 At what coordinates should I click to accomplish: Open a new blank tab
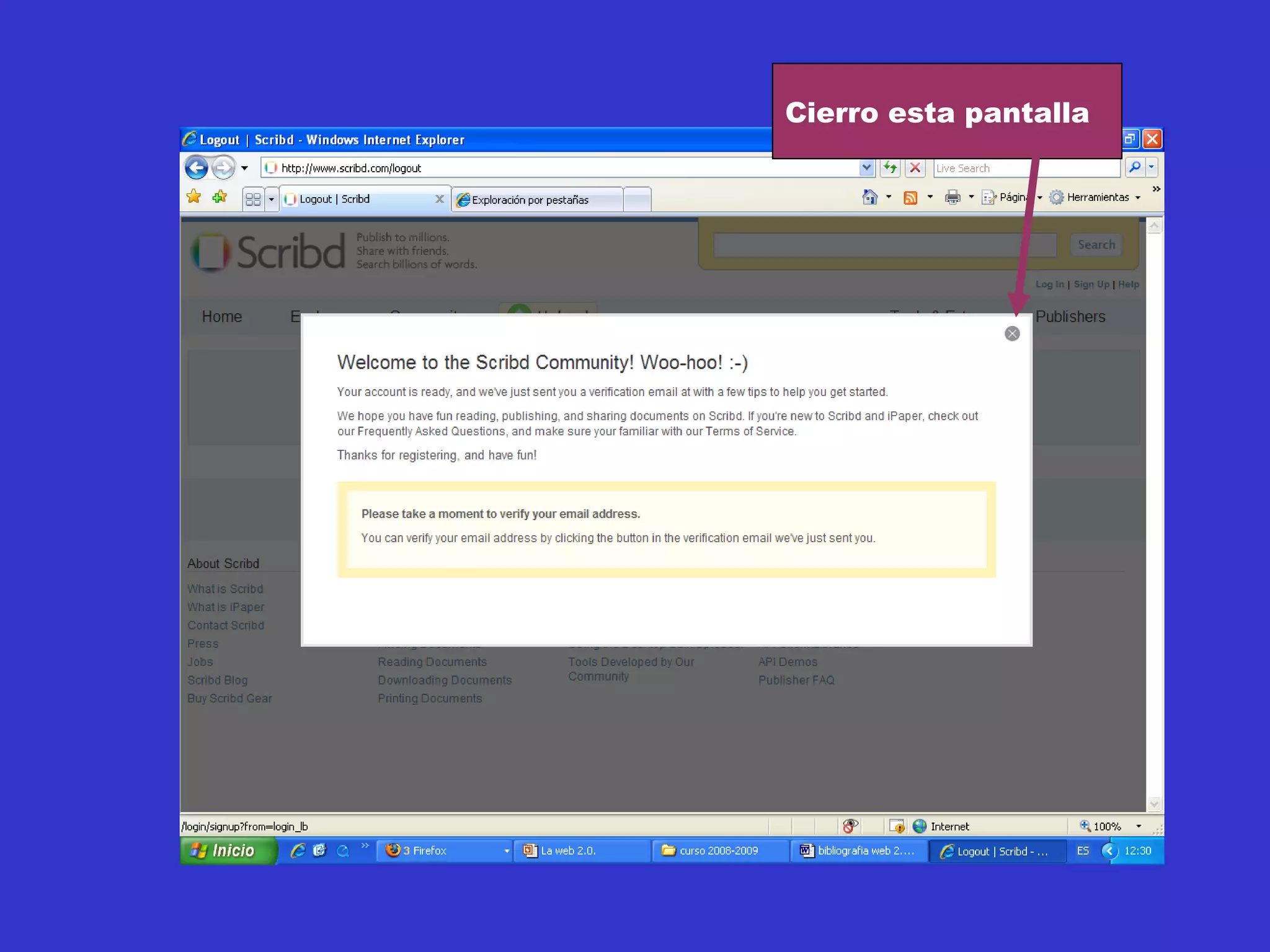pos(637,200)
